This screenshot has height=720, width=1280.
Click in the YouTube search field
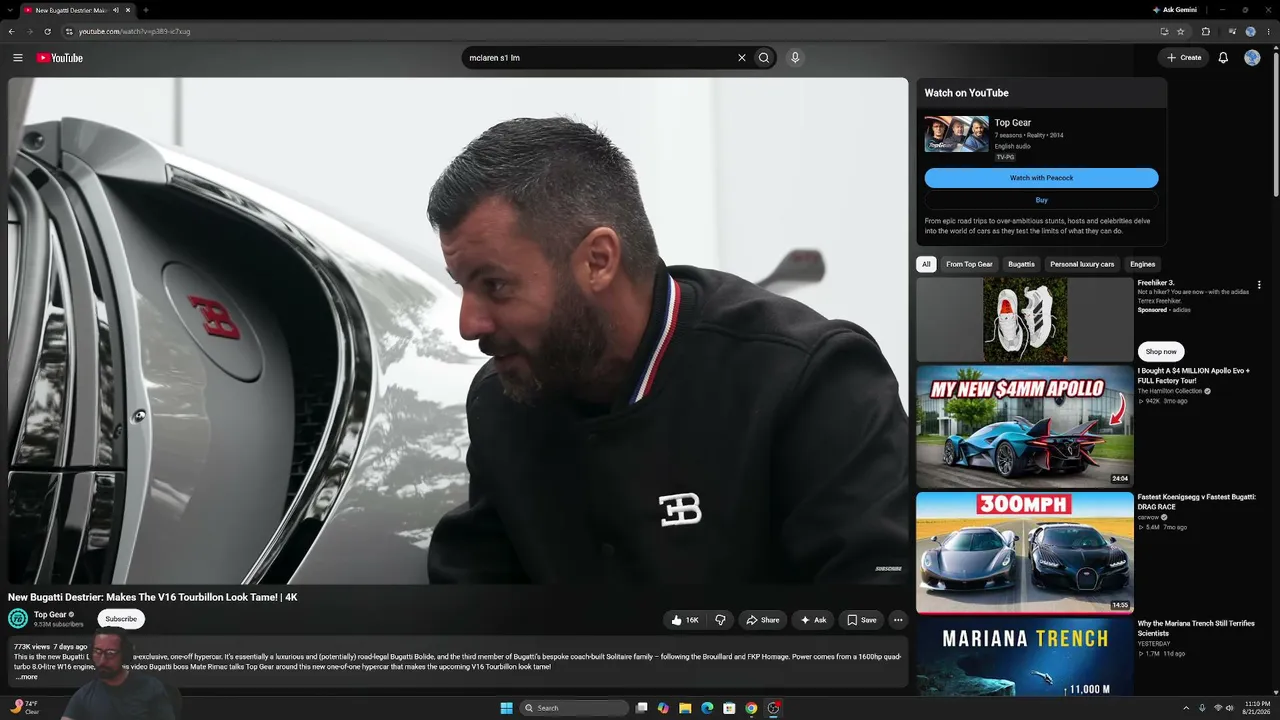coord(600,58)
